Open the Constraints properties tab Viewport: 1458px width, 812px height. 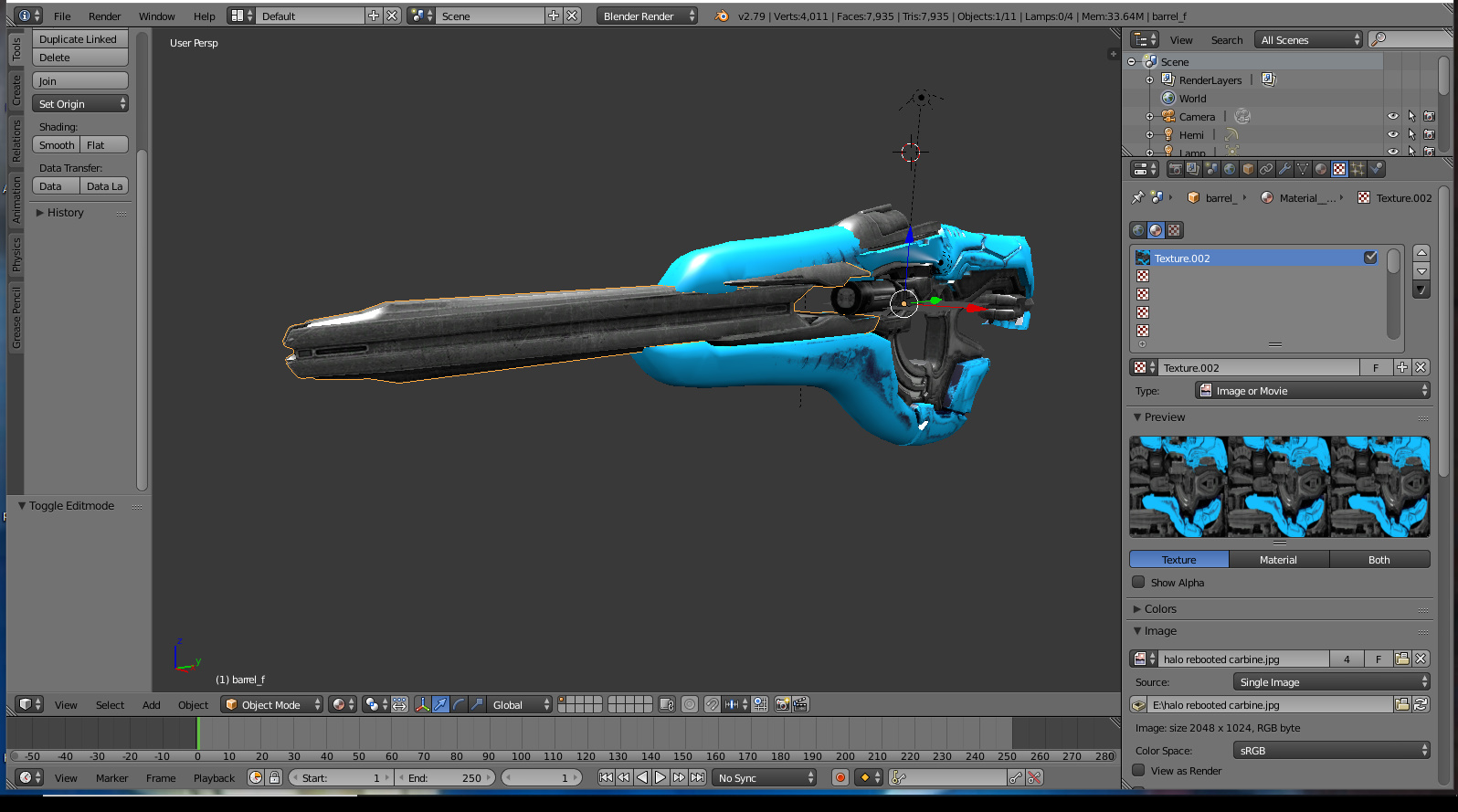click(1266, 169)
